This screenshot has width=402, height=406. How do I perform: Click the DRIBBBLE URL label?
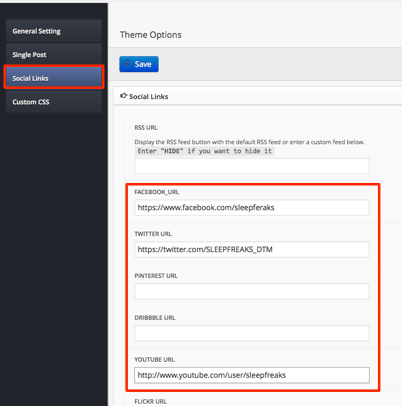point(155,318)
